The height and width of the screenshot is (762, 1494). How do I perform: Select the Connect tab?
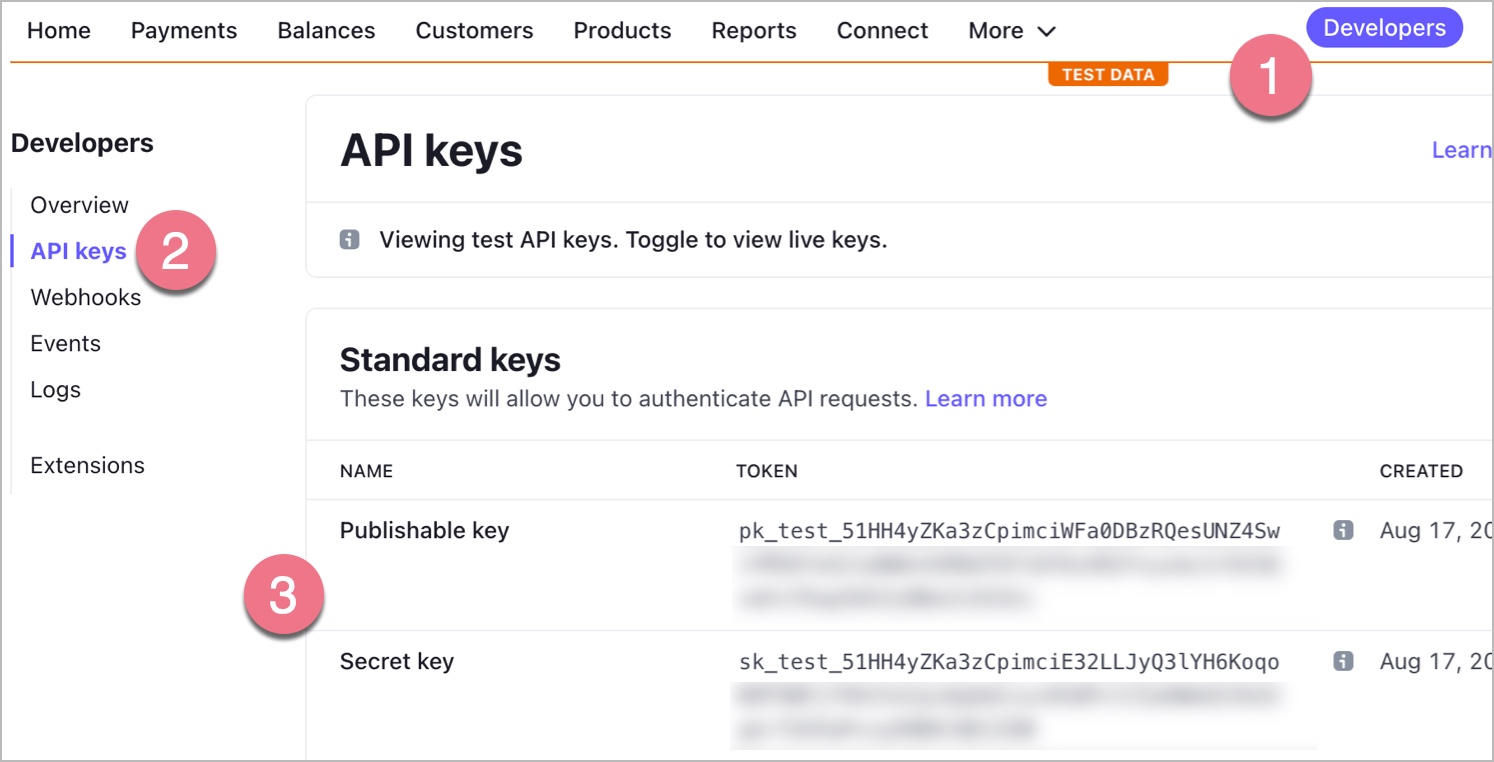pos(882,31)
